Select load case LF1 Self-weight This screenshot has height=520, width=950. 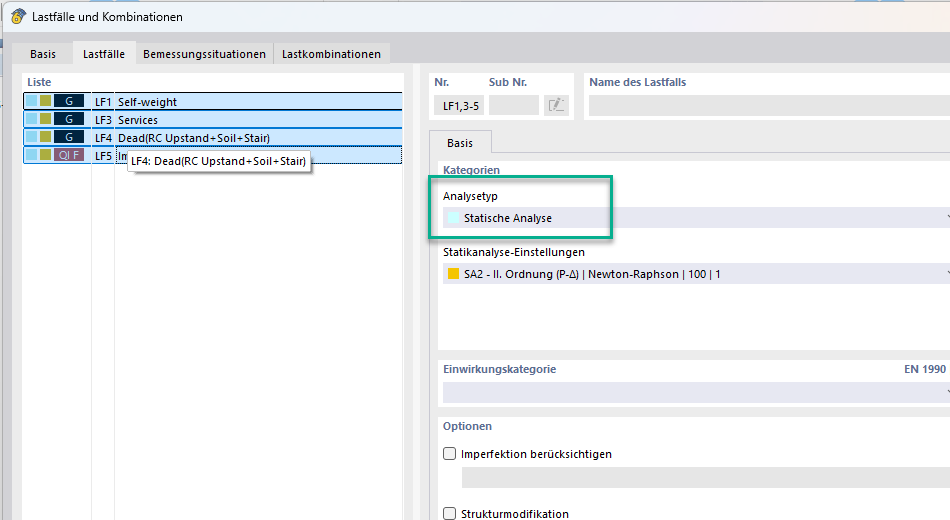pos(213,102)
